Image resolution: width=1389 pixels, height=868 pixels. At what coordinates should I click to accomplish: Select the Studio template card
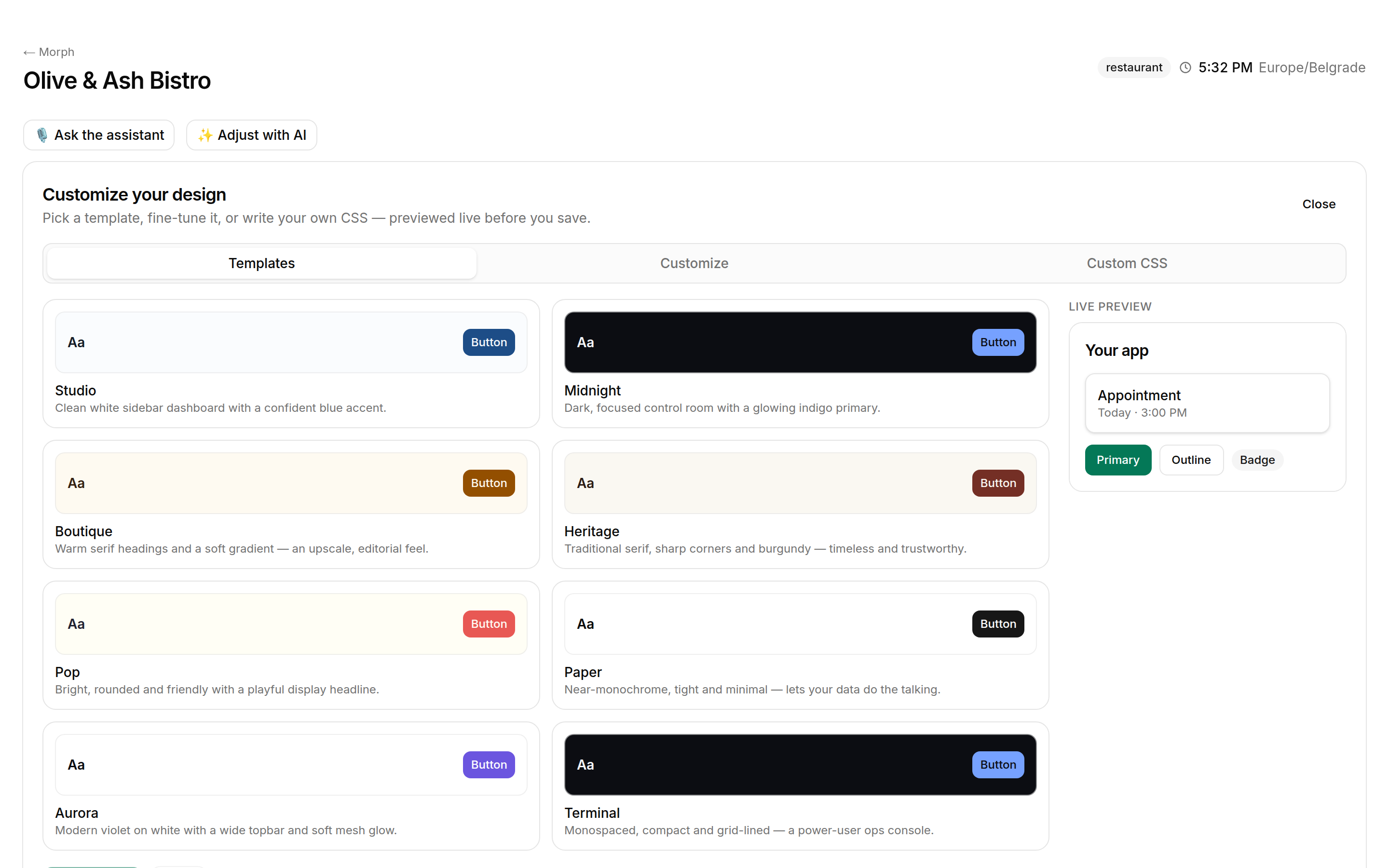(291, 364)
